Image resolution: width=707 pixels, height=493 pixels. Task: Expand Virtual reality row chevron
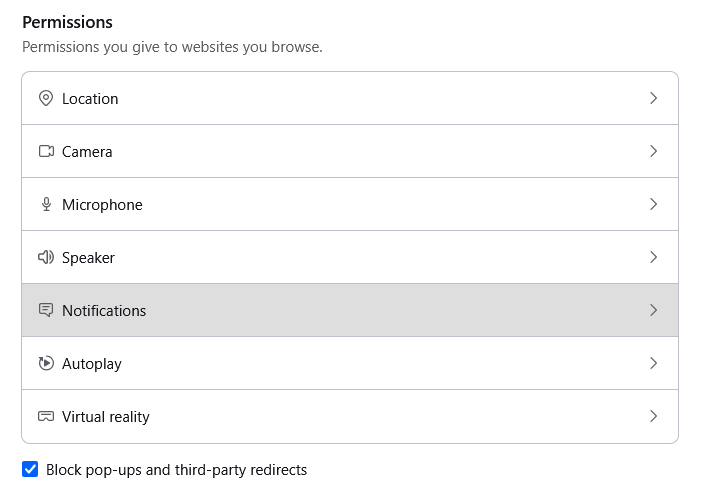click(653, 416)
